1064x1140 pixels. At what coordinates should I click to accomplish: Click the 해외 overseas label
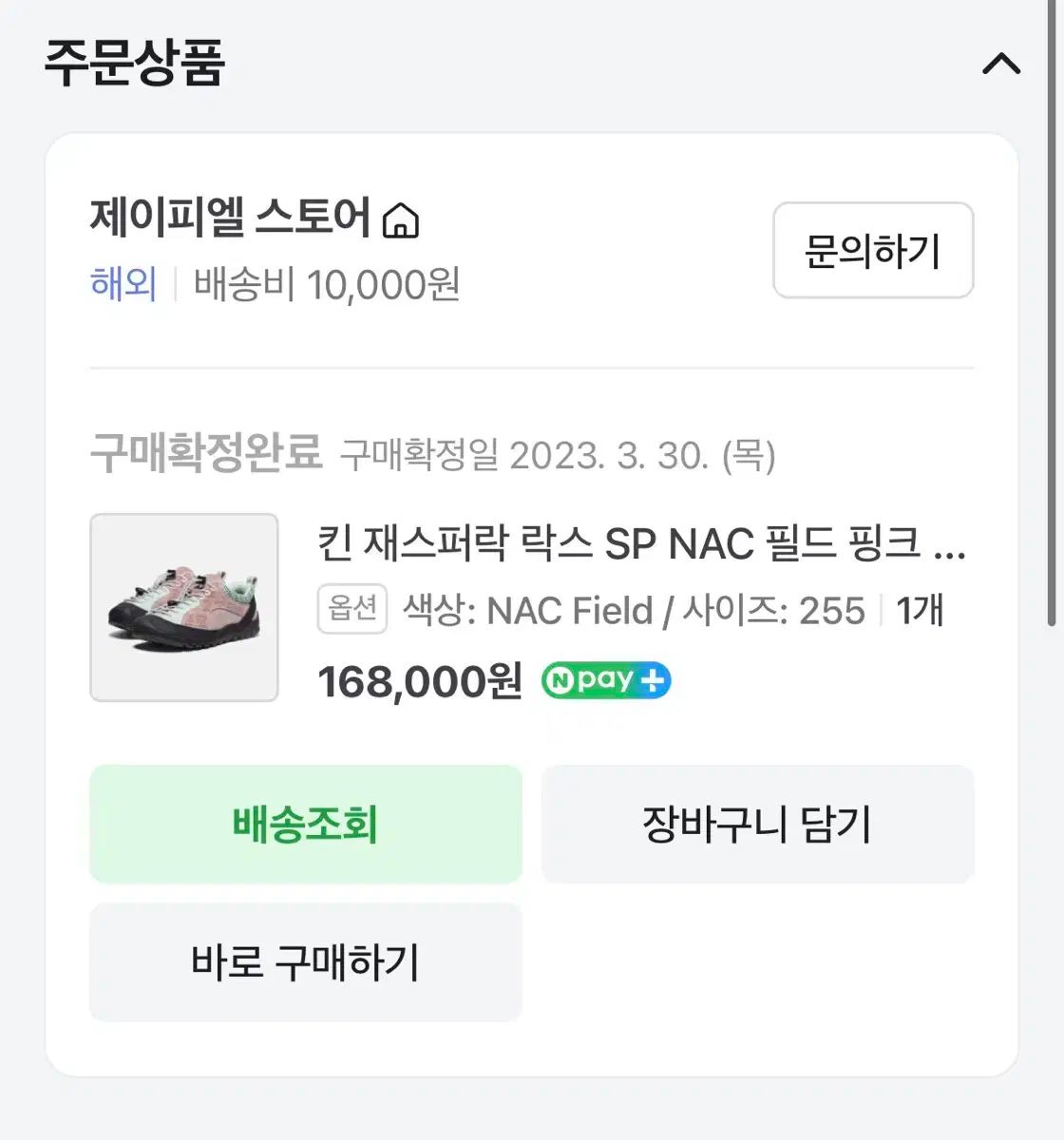pyautogui.click(x=123, y=284)
